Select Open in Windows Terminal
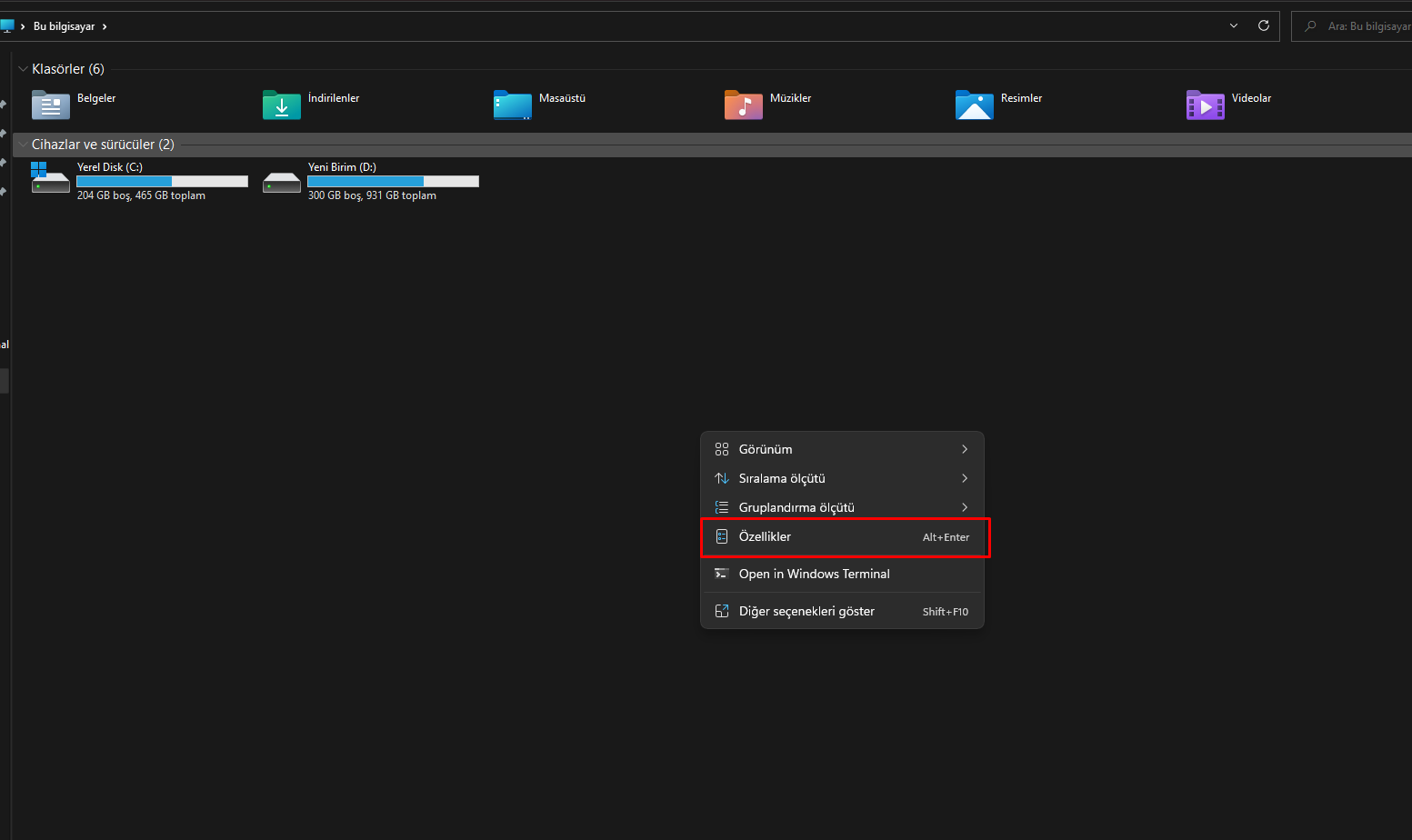This screenshot has height=840, width=1412. click(x=842, y=574)
